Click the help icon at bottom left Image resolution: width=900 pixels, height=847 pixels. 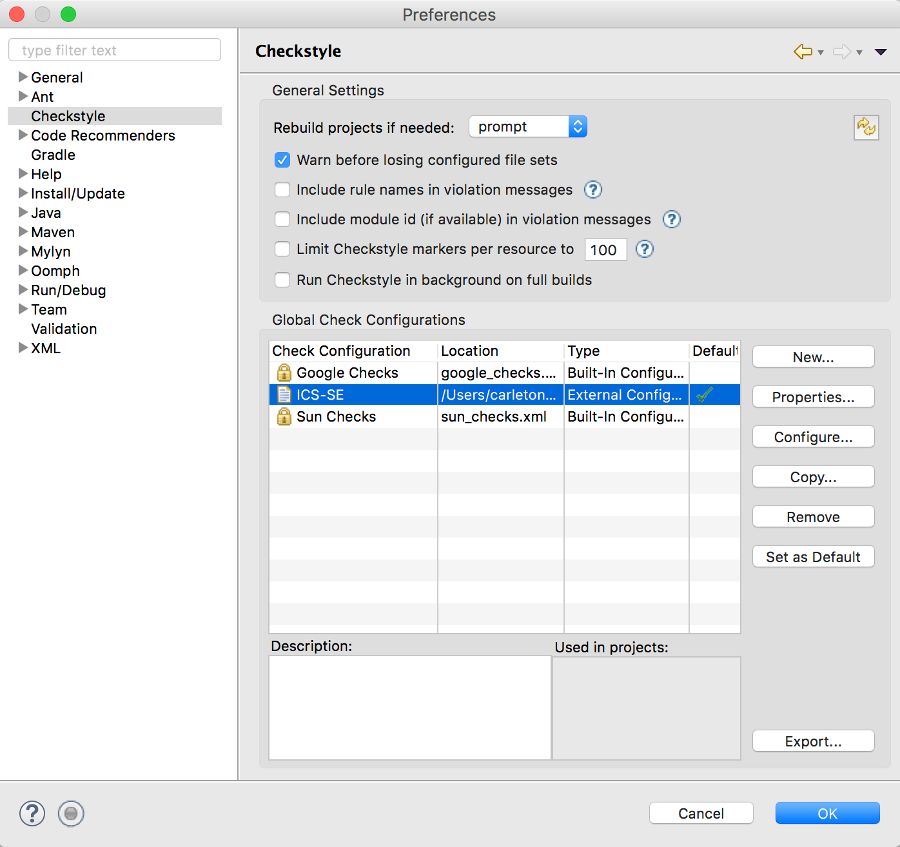(x=31, y=813)
